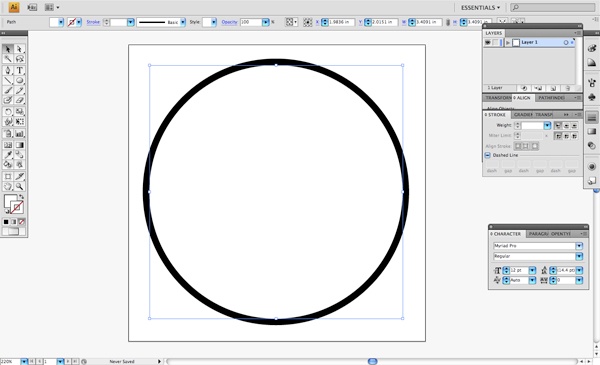Screen dimensions: 600x365
Task: Click Make/Release Clipping Mask in Layers panel
Action: (524, 88)
